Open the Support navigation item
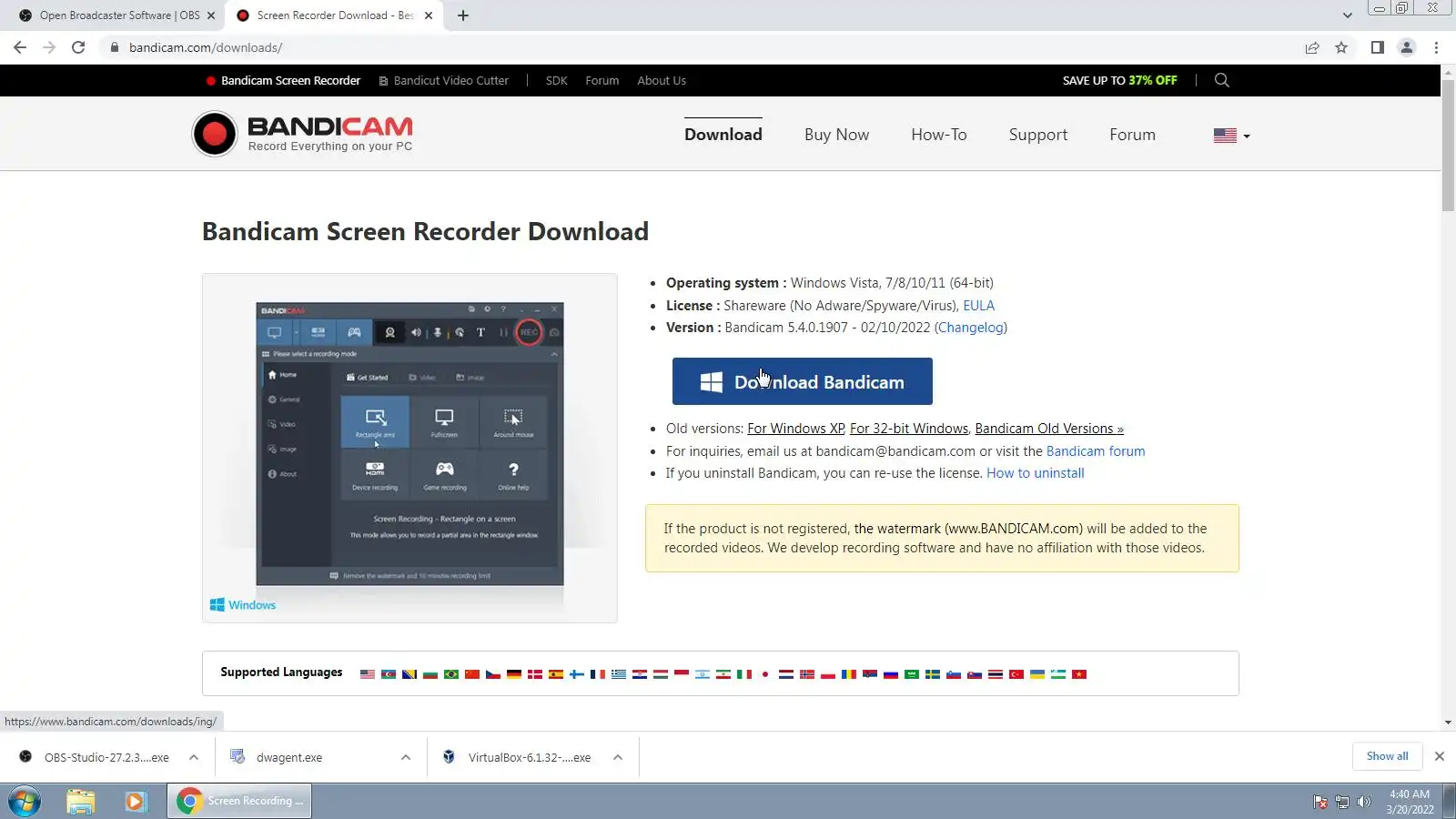 1038,135
